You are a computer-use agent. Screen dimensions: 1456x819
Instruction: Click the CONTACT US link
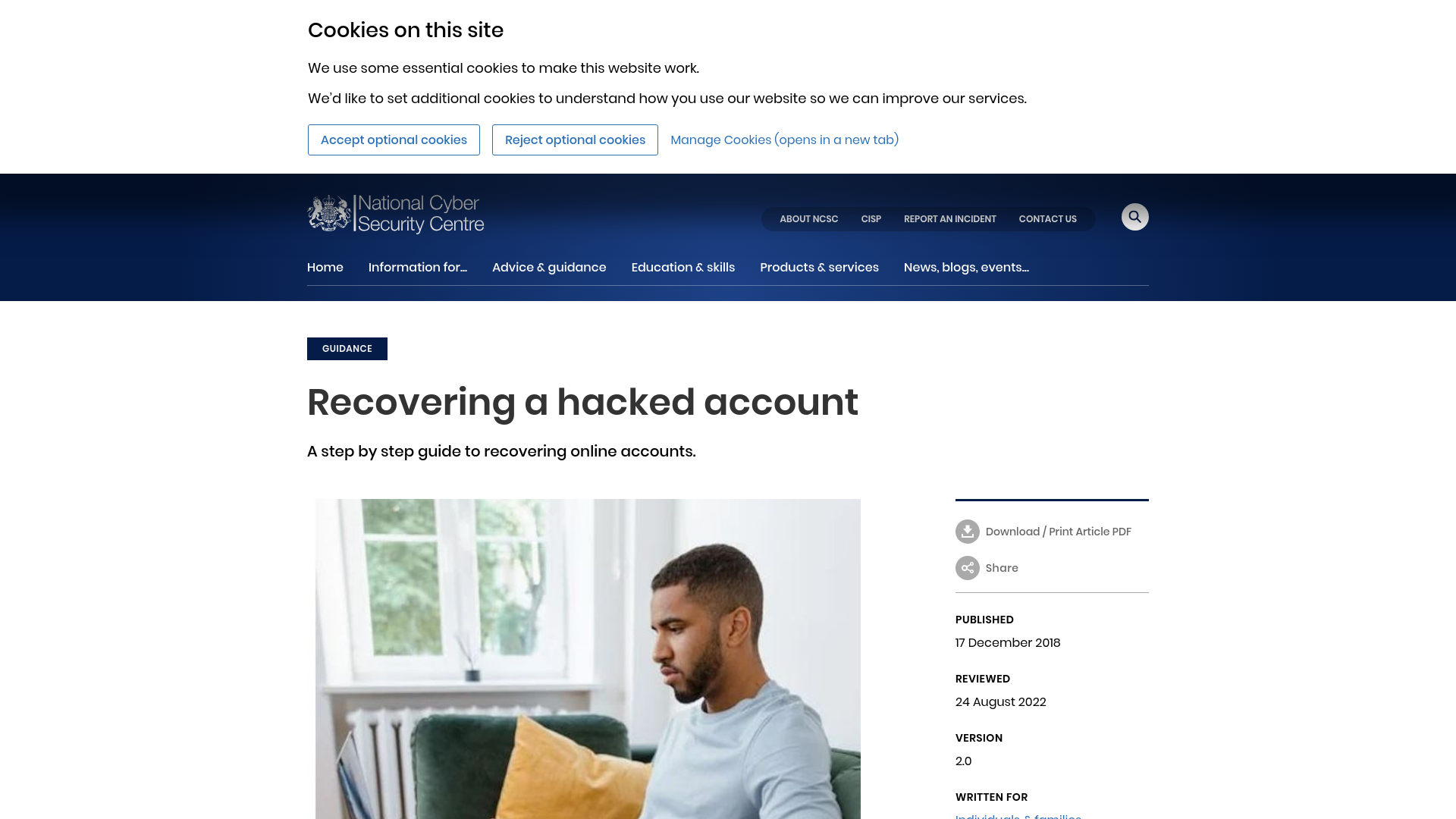coord(1048,219)
